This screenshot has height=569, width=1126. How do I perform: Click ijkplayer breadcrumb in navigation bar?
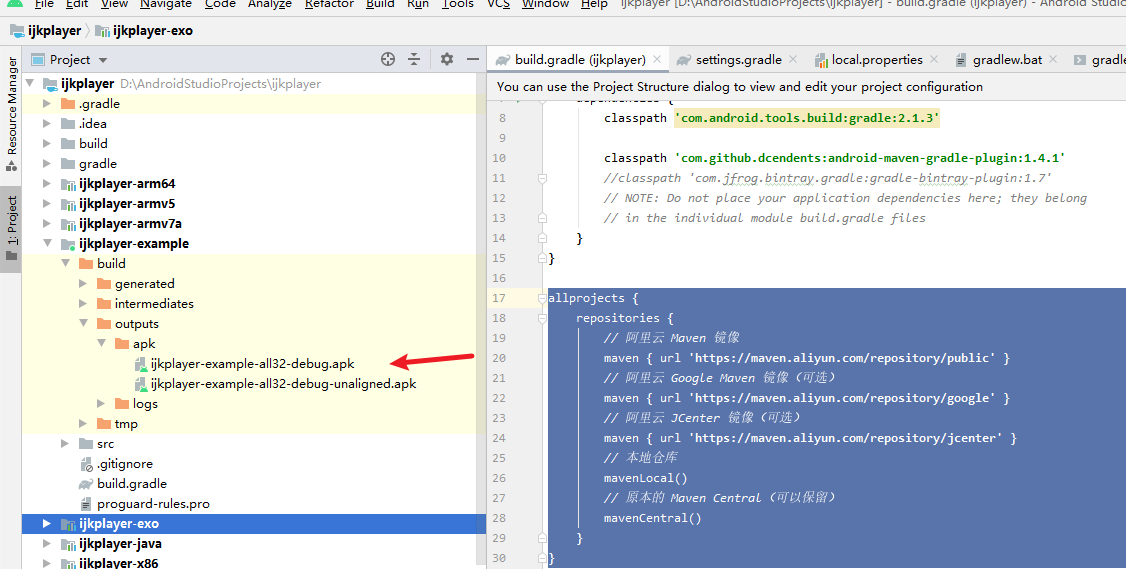46,31
